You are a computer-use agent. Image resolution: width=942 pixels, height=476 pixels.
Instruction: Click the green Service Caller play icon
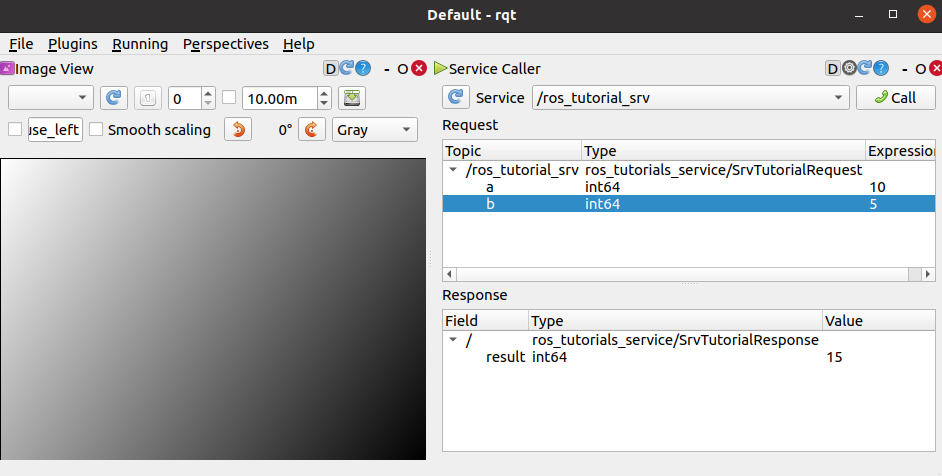(440, 69)
